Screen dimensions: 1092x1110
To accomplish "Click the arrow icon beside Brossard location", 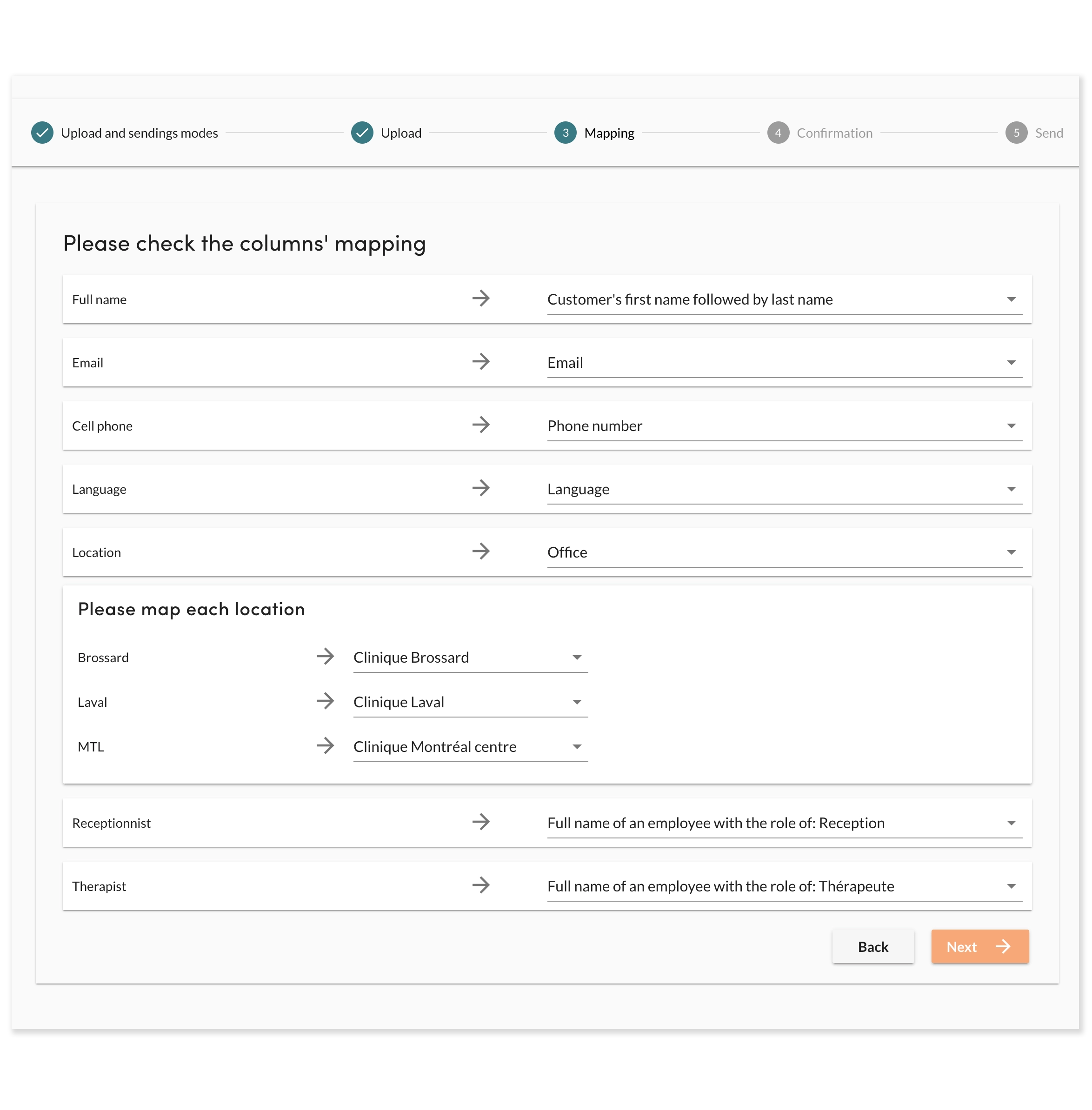I will tap(325, 657).
